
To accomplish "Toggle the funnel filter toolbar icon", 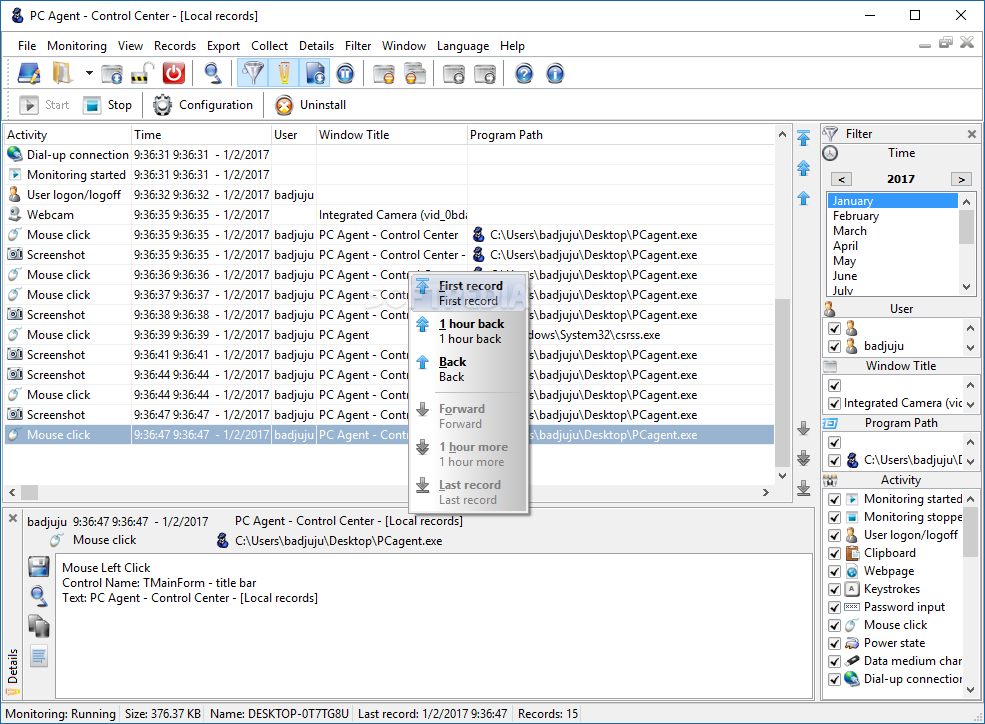I will click(253, 73).
